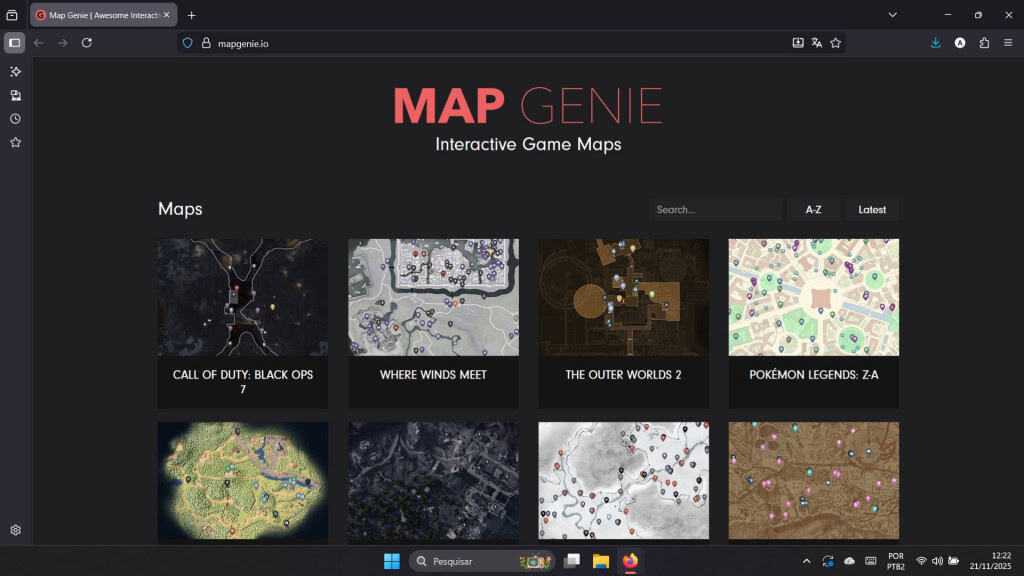Image resolution: width=1024 pixels, height=576 pixels.
Task: Bookmark this page with the star icon
Action: 838,43
